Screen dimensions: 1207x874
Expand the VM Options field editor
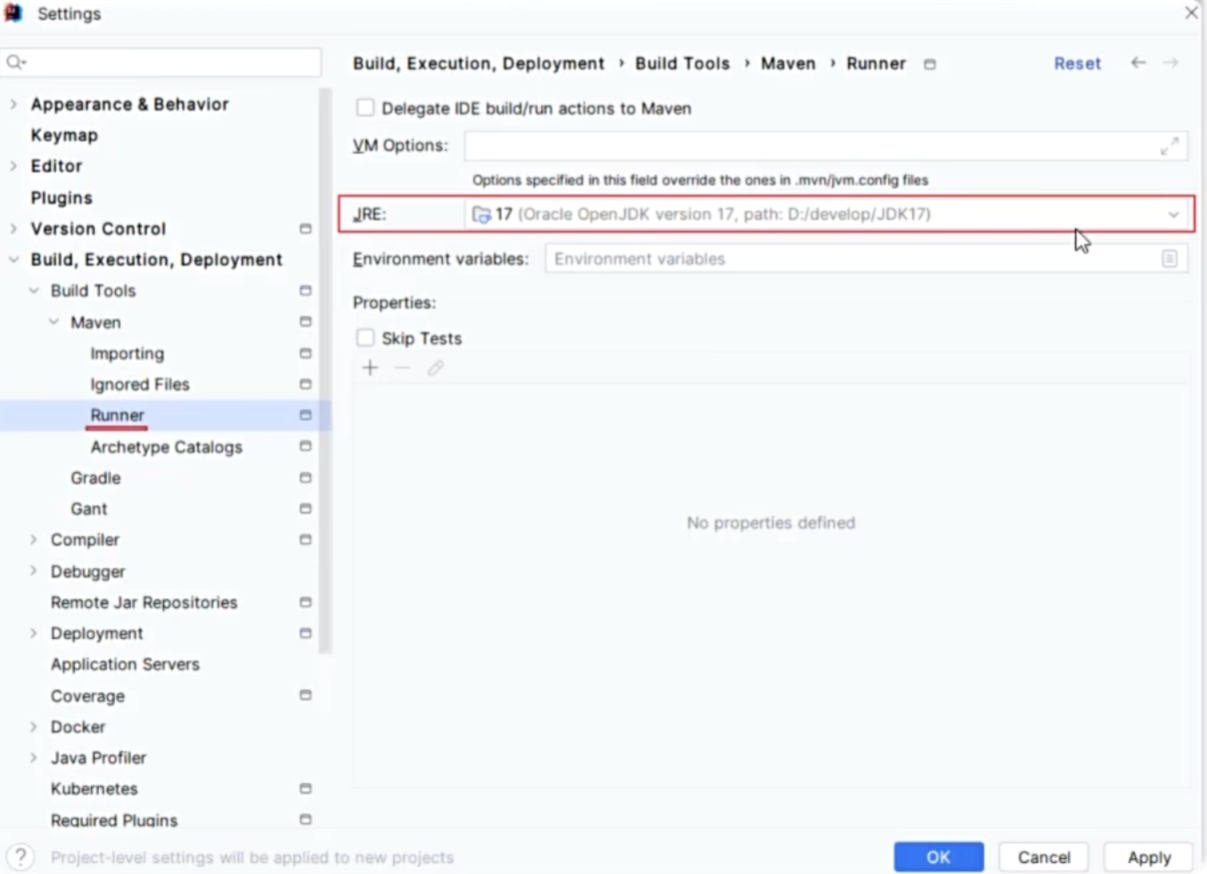[x=1169, y=146]
